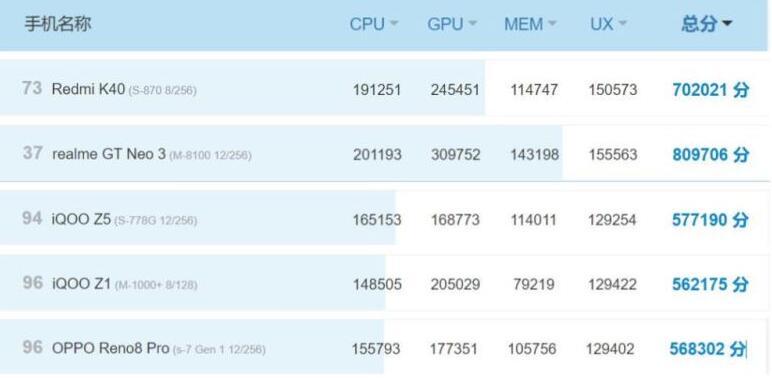The width and height of the screenshot is (772, 378).
Task: Sort by UX column dropdown arrow
Action: pos(622,24)
